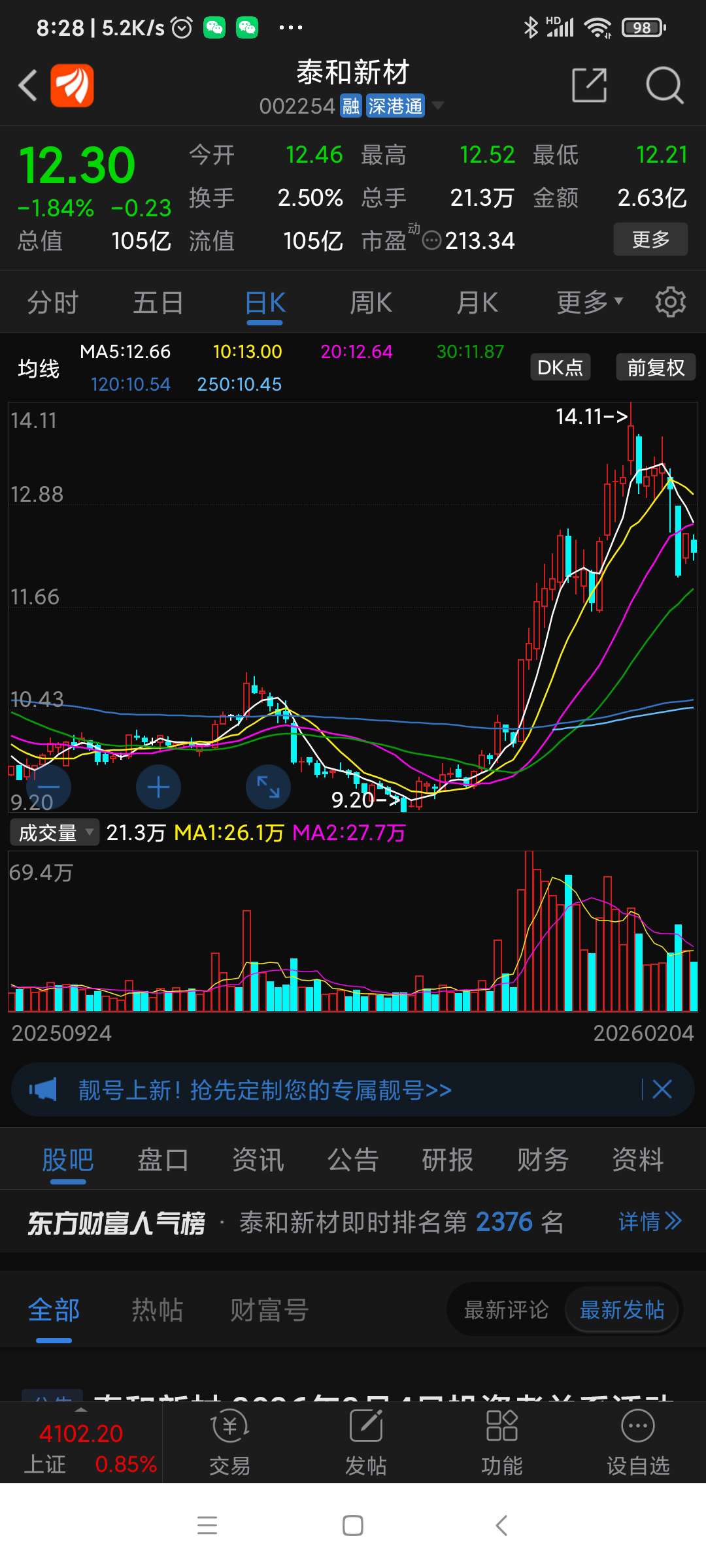Open the 成交量 indicator dropdown
Image resolution: width=706 pixels, height=1568 pixels.
(54, 832)
